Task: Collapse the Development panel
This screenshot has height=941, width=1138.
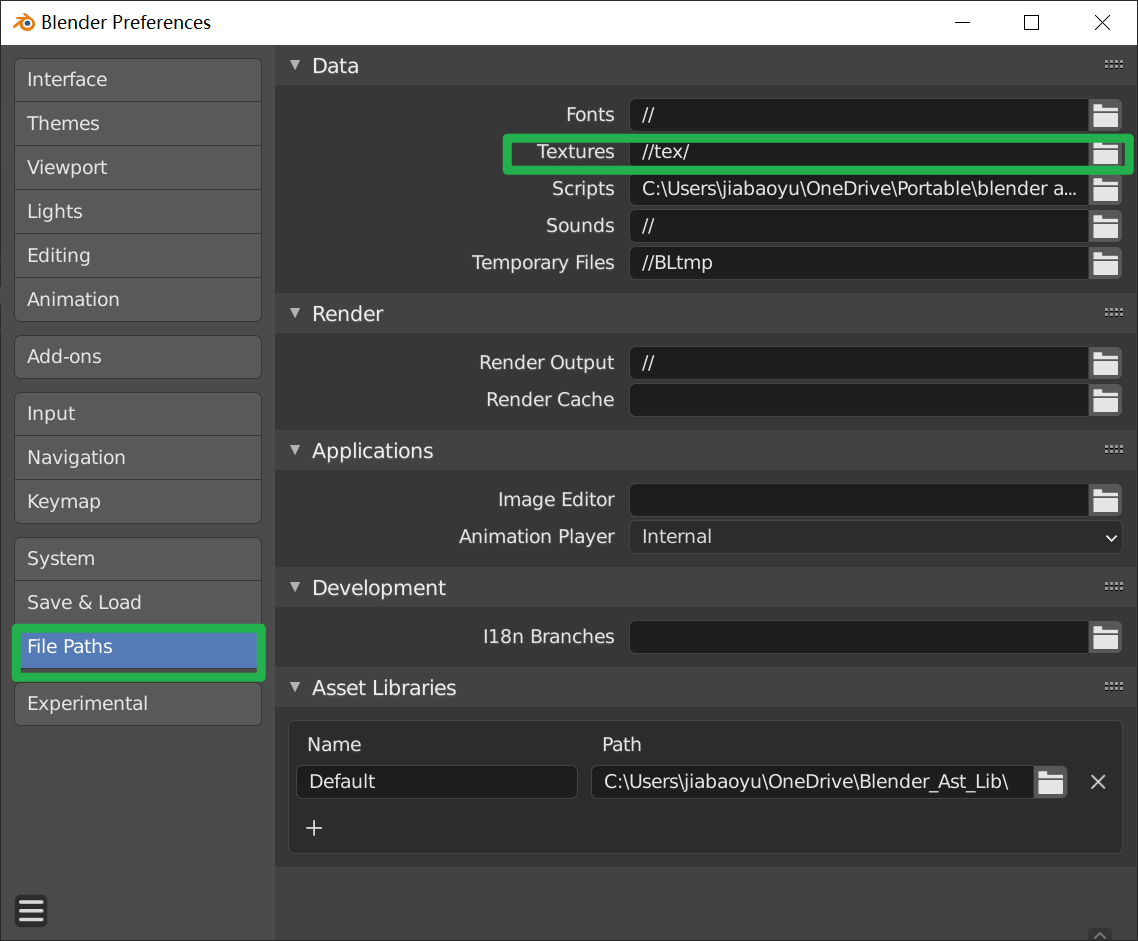Action: [295, 586]
